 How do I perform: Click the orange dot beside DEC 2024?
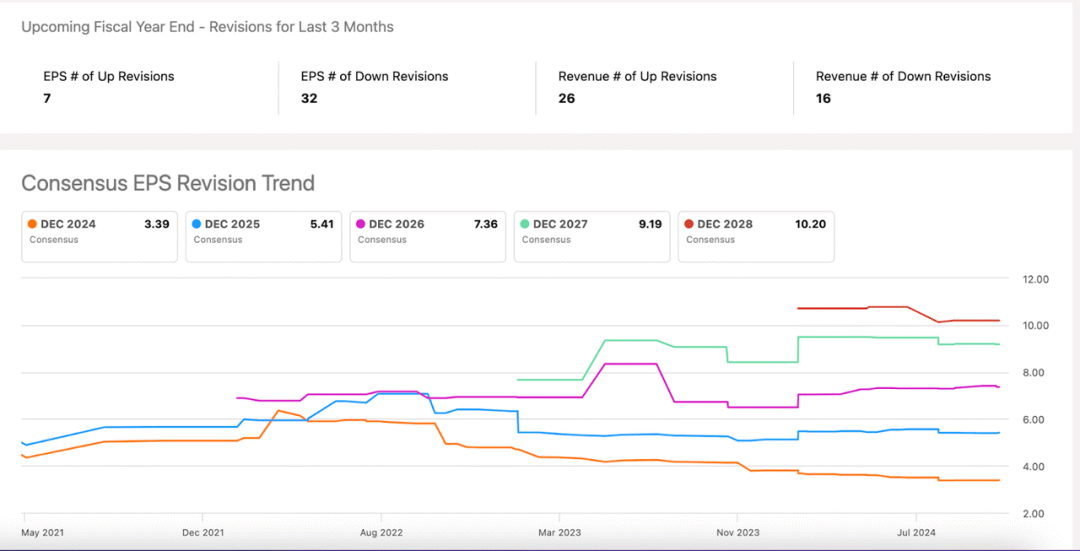point(34,225)
